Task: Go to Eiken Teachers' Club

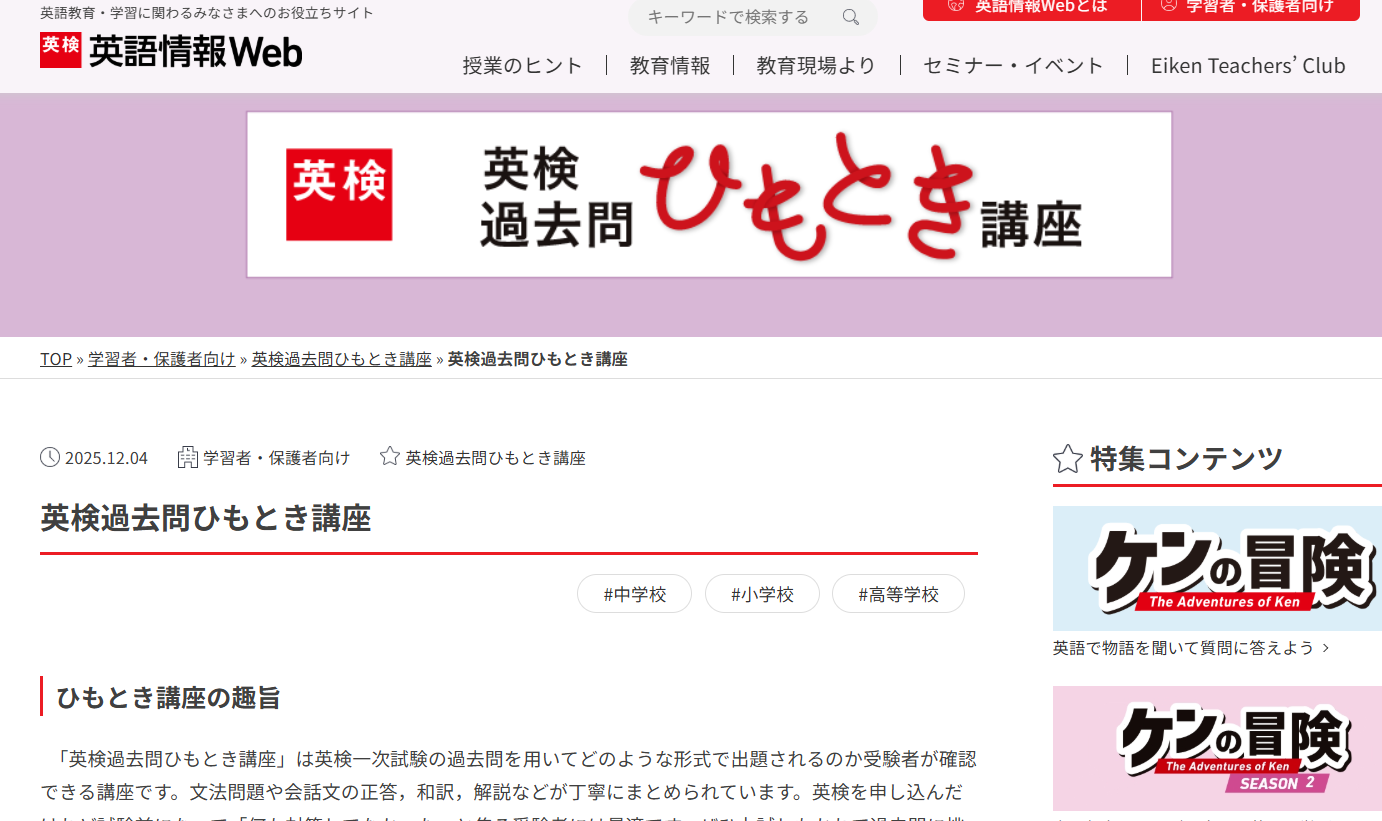Action: pos(1248,65)
